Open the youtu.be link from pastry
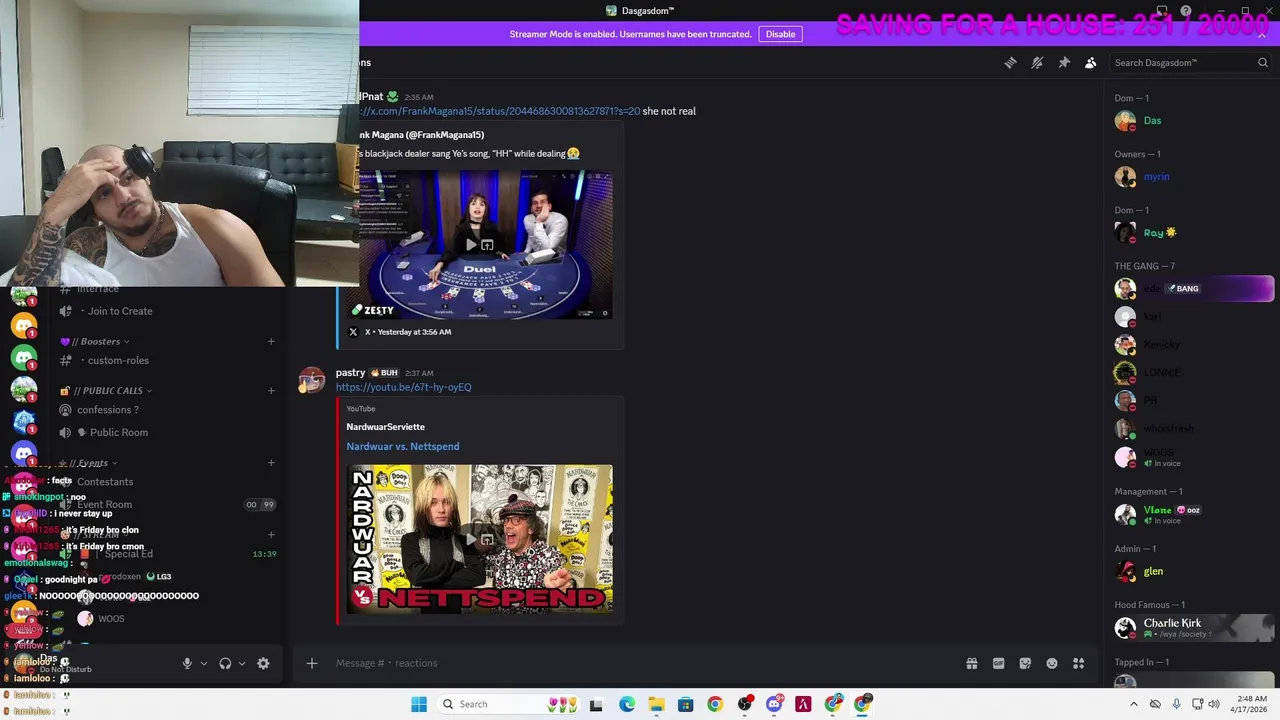The width and height of the screenshot is (1280, 720). [403, 387]
